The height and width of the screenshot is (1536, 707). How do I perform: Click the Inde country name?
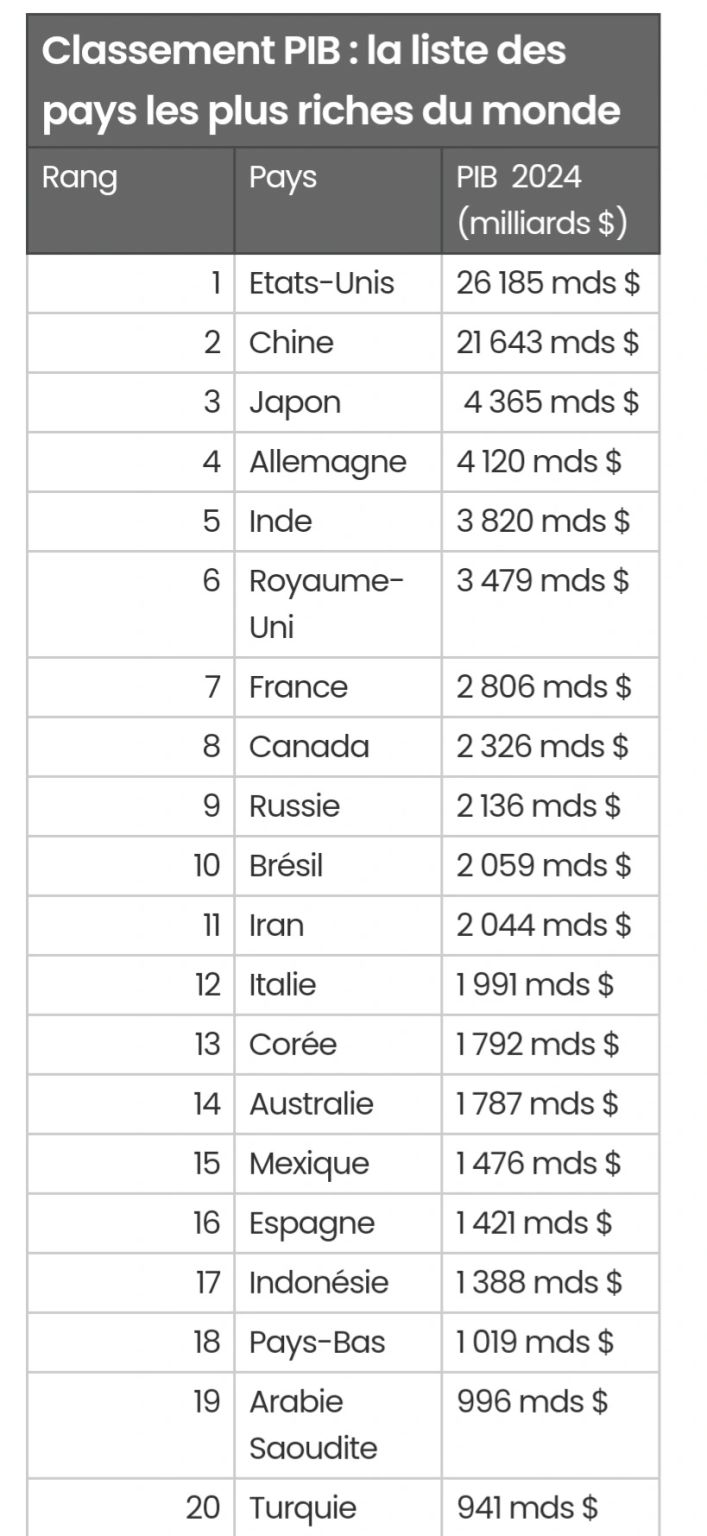click(281, 522)
